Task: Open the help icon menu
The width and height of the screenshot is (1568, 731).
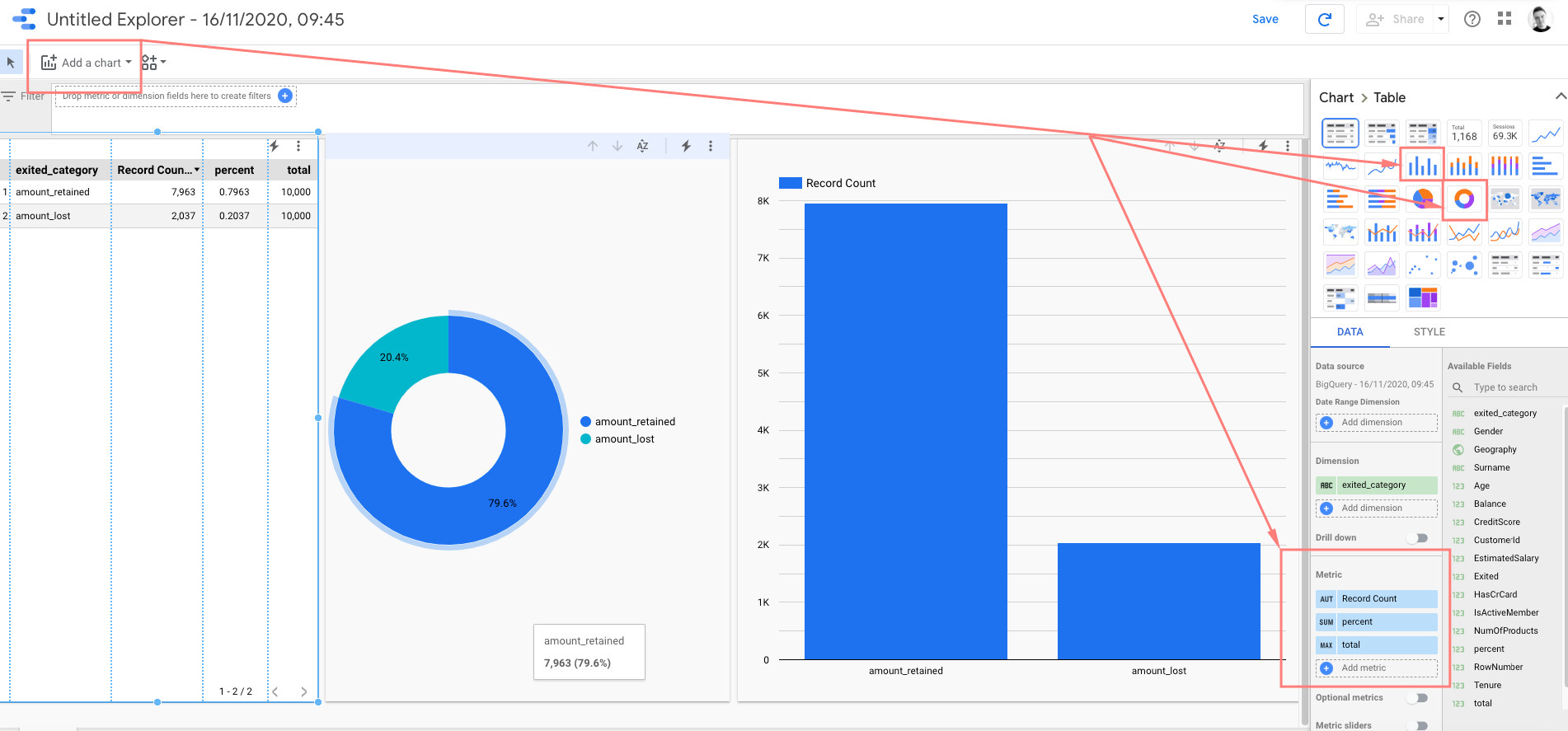Action: coord(1472,19)
